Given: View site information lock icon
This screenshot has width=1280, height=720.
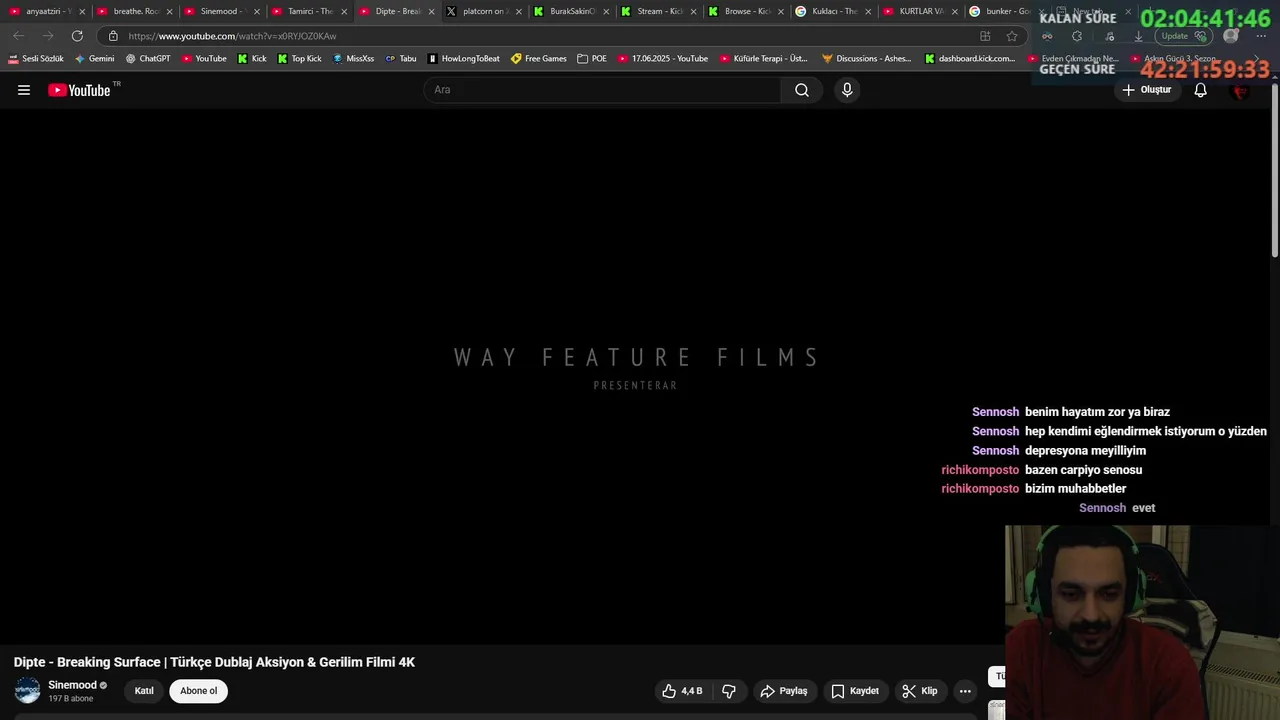Looking at the screenshot, I should tap(113, 36).
